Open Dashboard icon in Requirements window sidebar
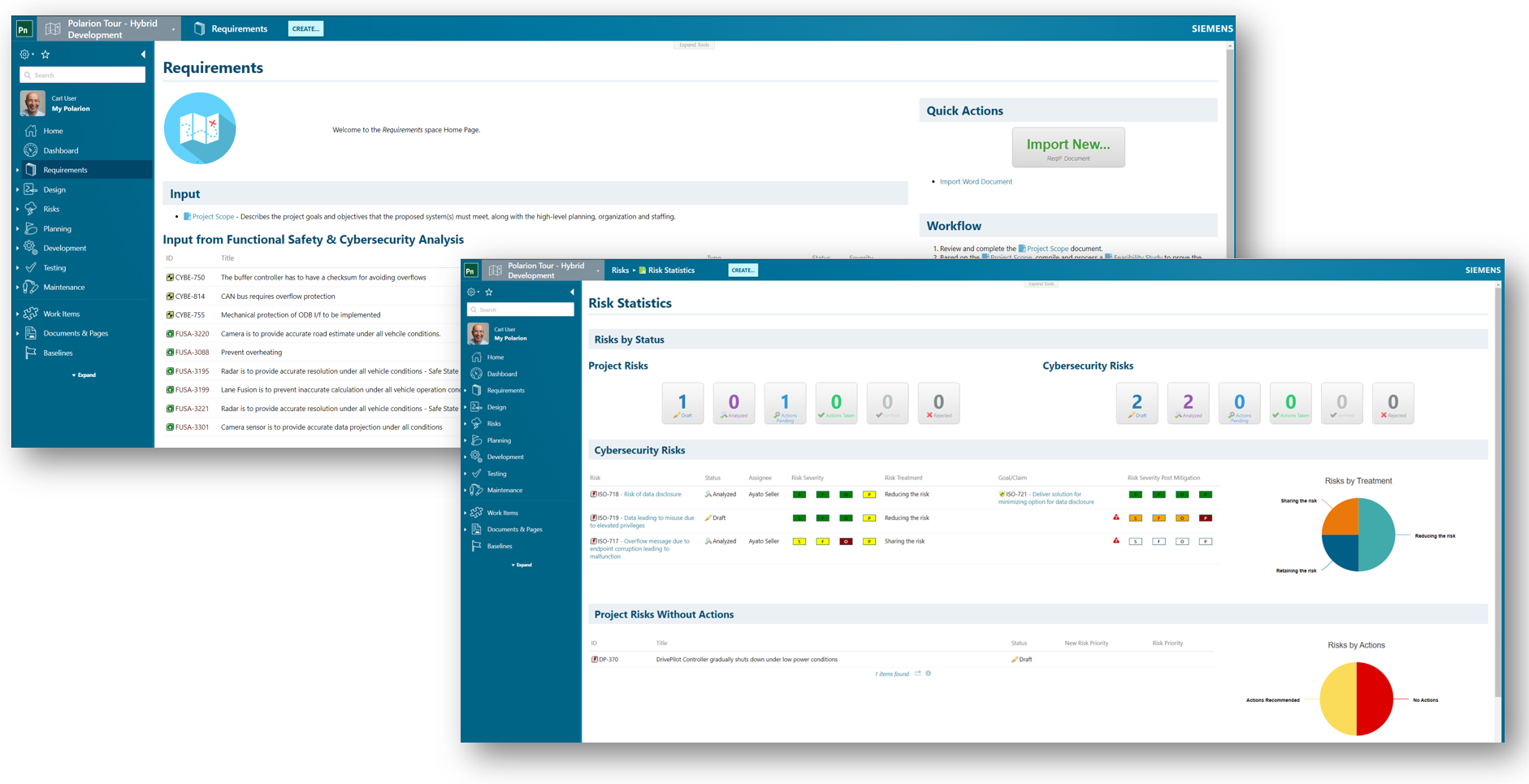Screen dimensions: 1529x784 coord(31,150)
